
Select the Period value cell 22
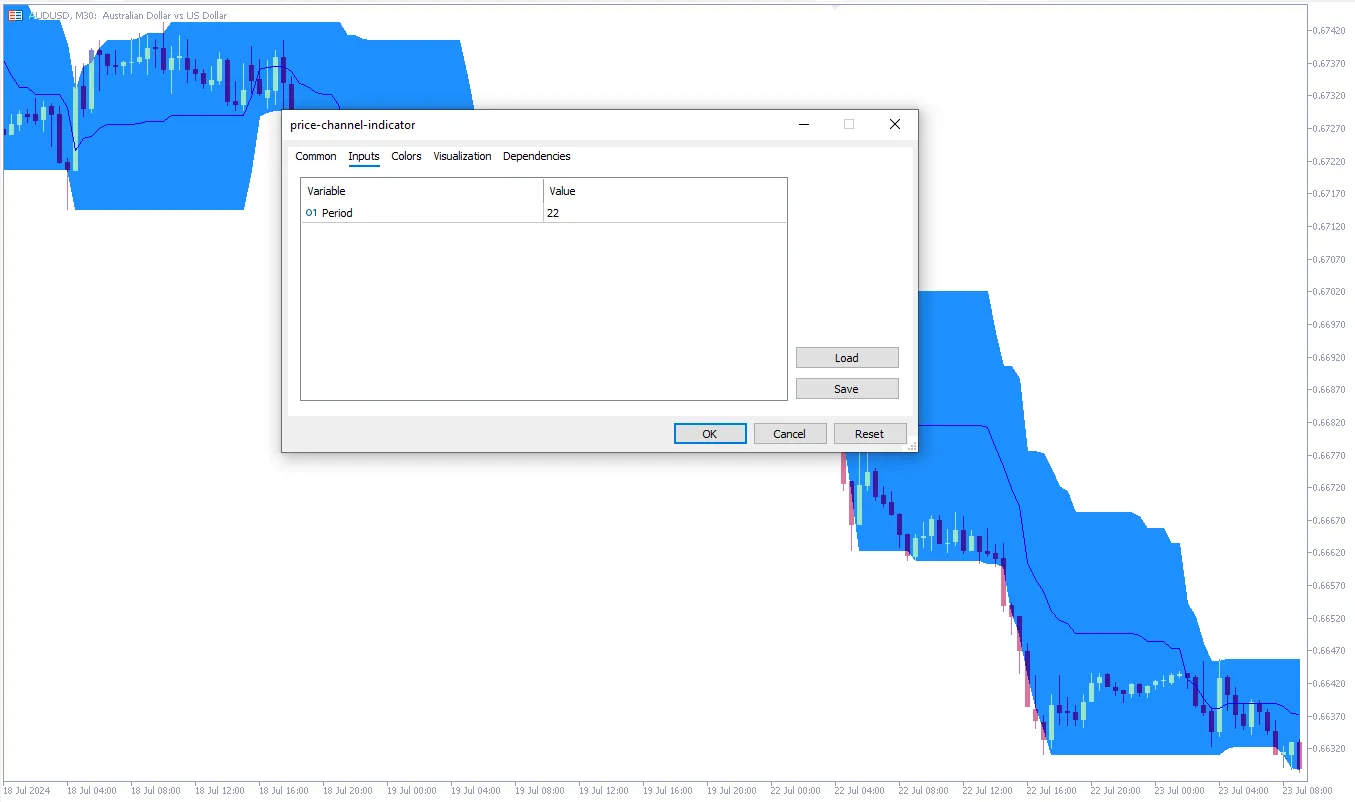click(x=665, y=213)
